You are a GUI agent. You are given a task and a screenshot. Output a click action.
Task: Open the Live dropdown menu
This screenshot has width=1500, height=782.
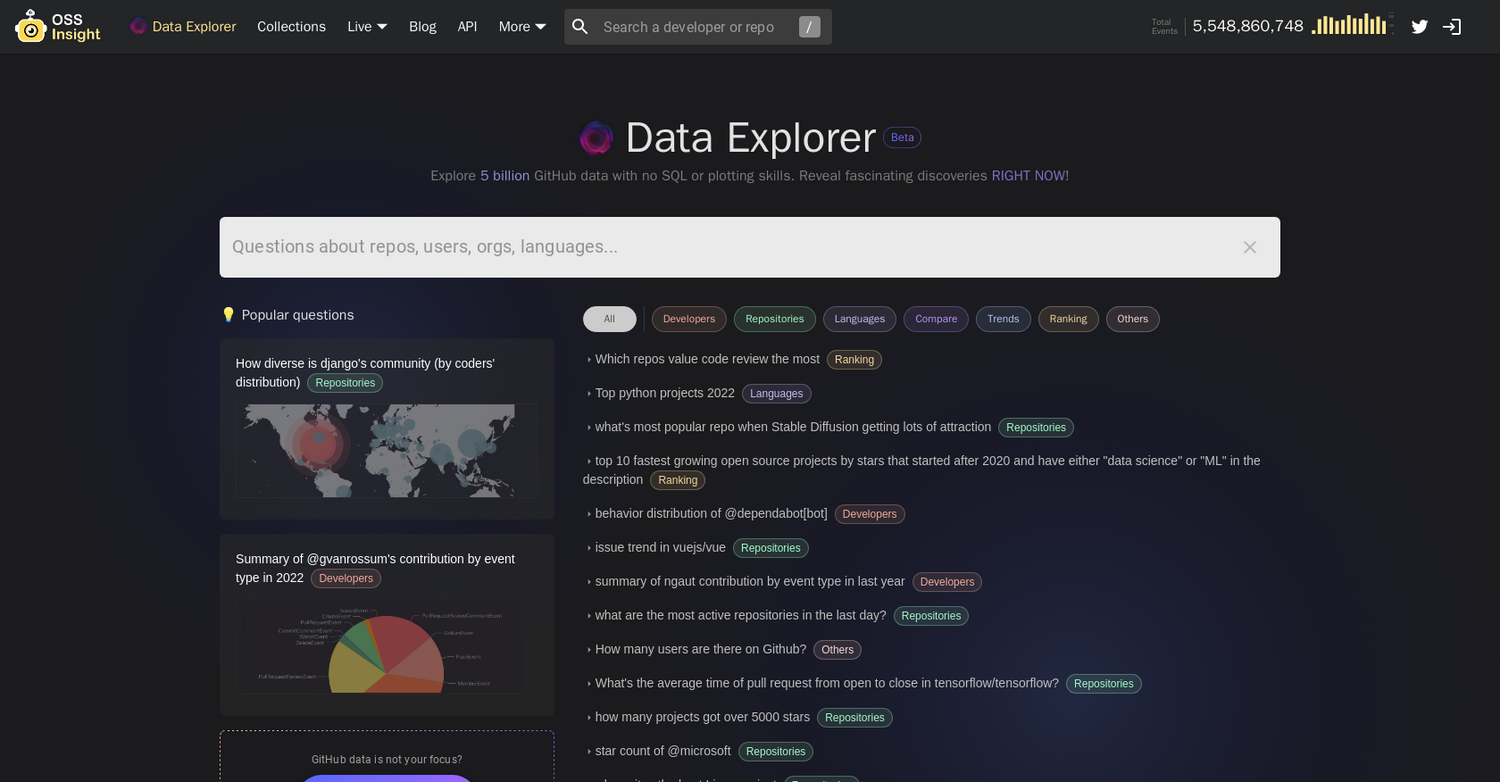pos(366,26)
